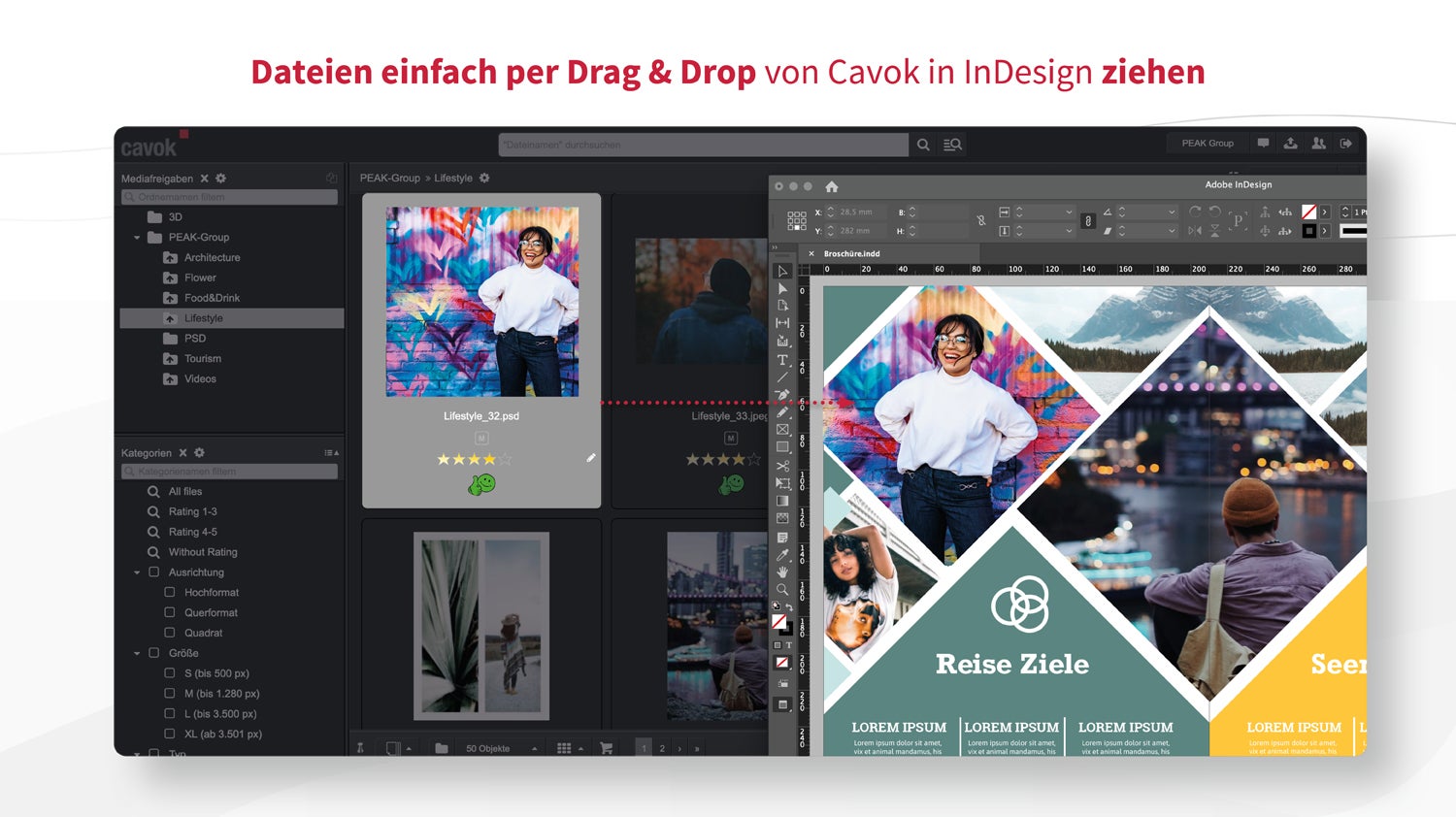Switch to the Broschüre.indd document tab
The width and height of the screenshot is (1456, 817).
[x=851, y=254]
